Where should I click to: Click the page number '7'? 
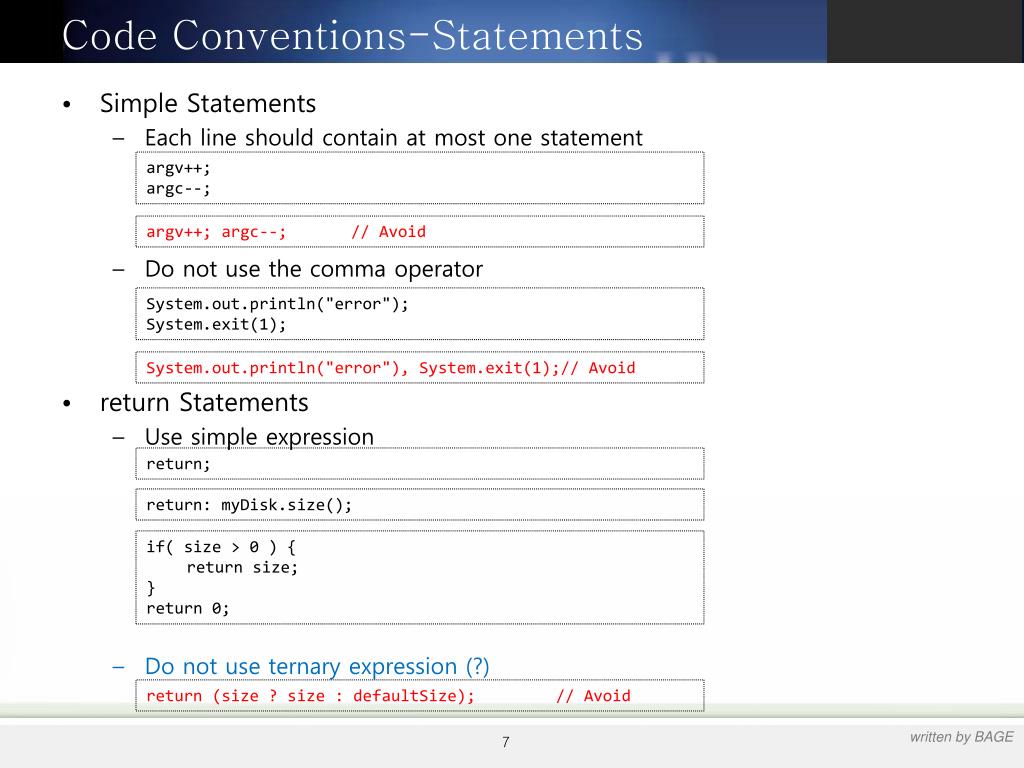pyautogui.click(x=505, y=743)
